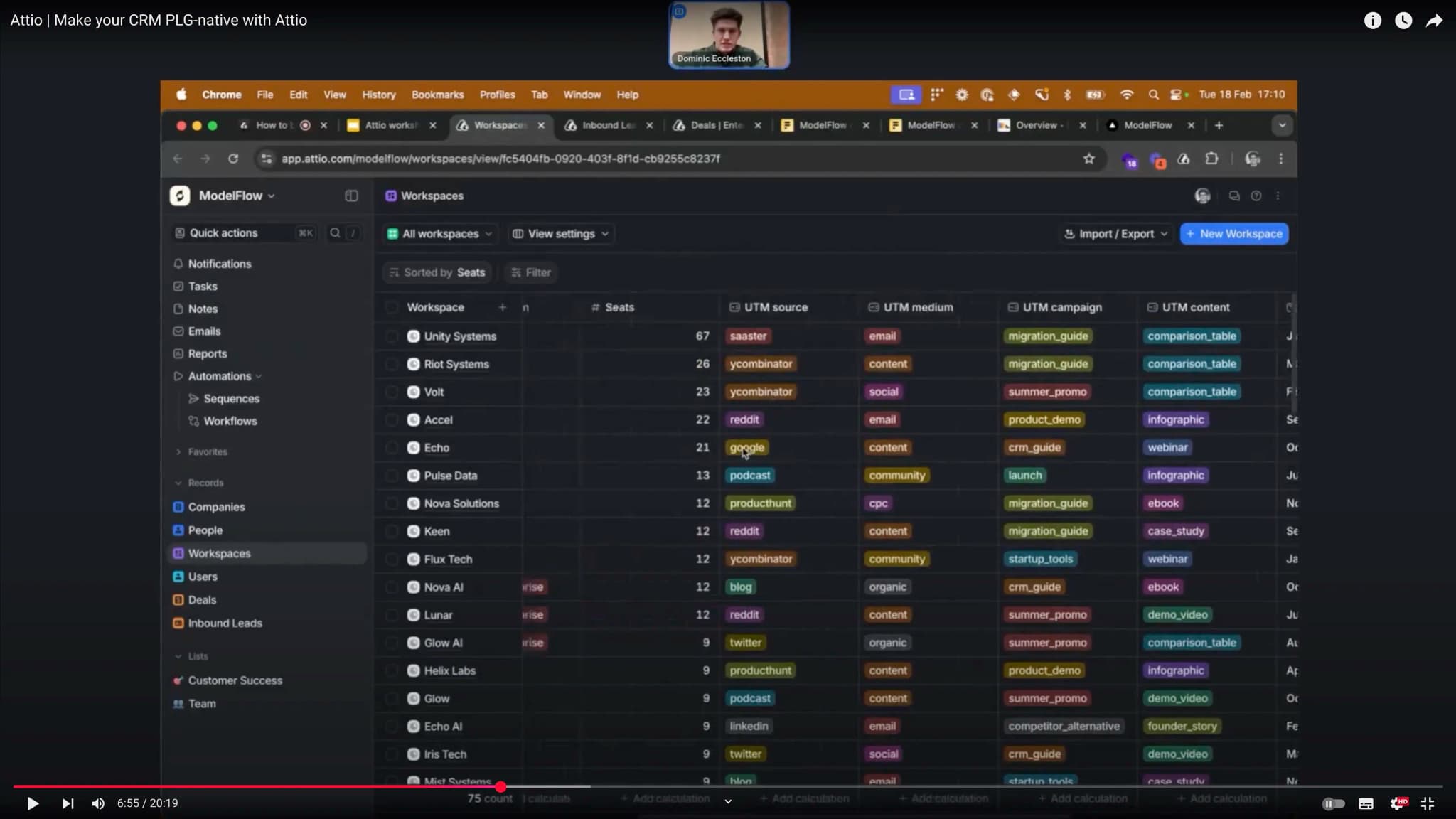Viewport: 1456px width, 819px height.
Task: Click the New Workspace button
Action: point(1234,234)
